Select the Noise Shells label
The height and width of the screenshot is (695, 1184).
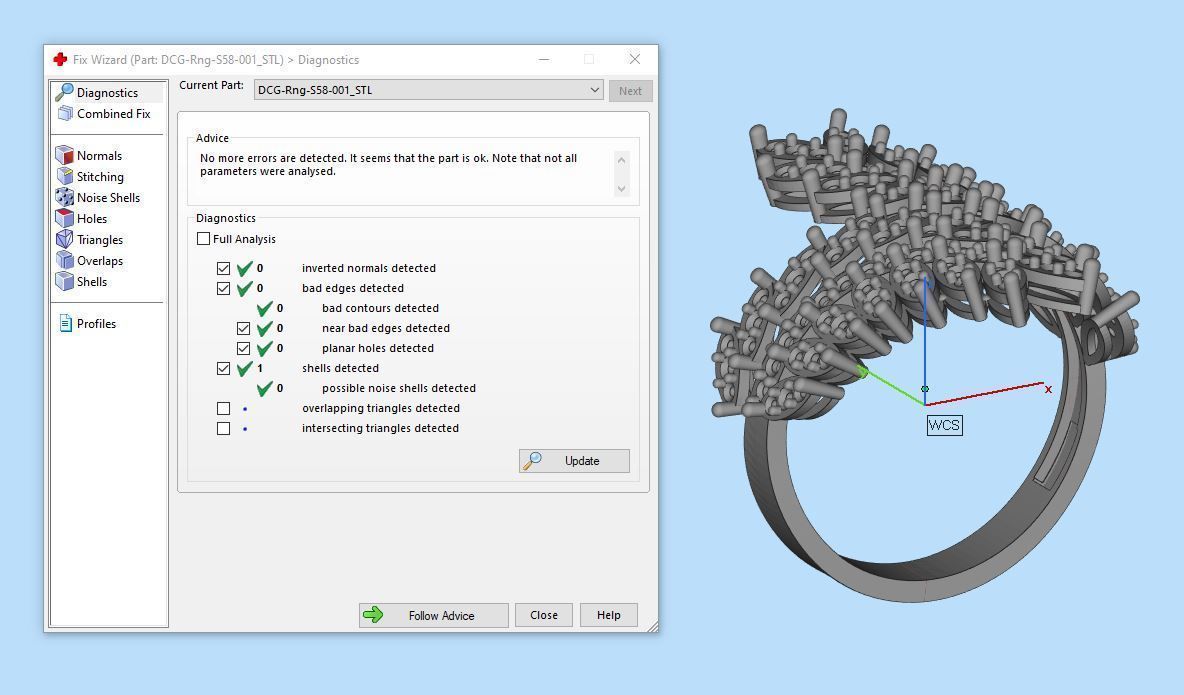click(108, 197)
